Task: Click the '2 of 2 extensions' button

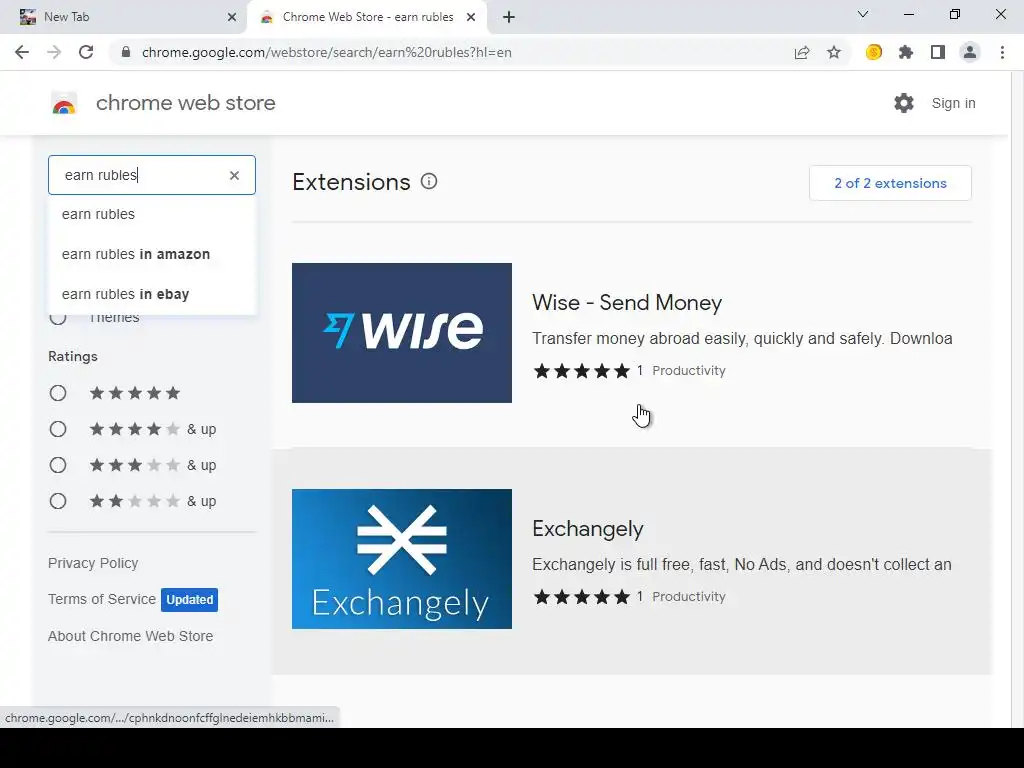Action: [890, 183]
